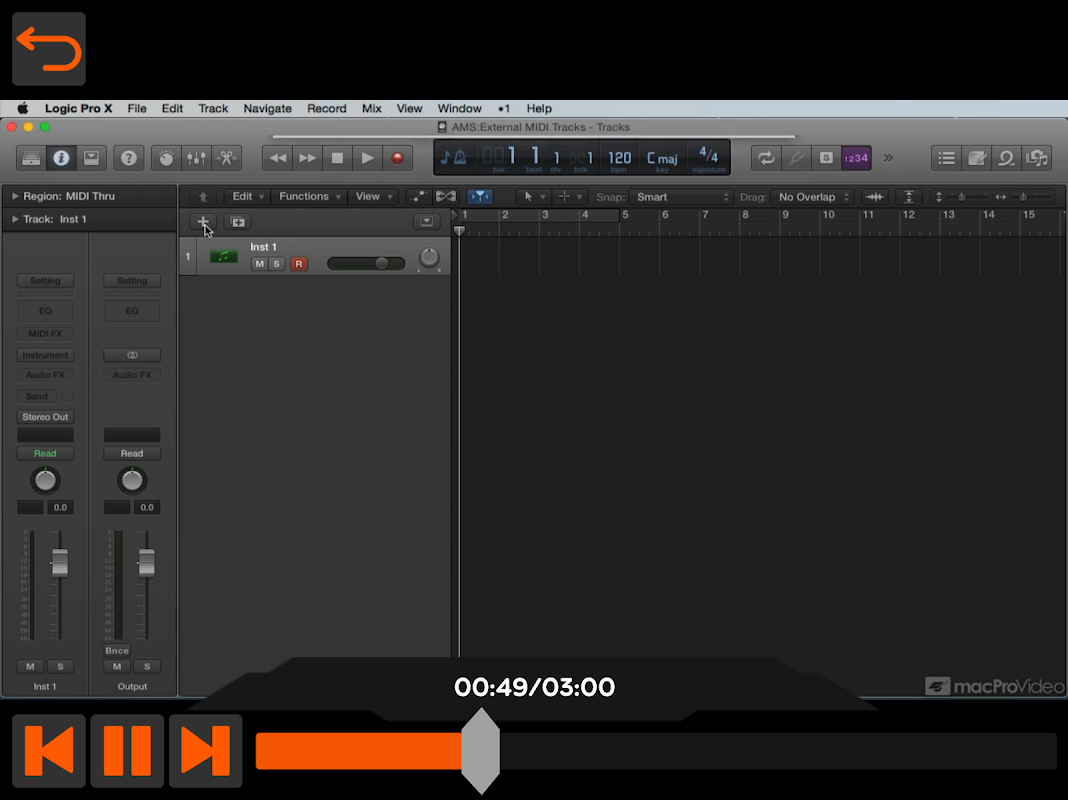
Task: Click the Stop transport button
Action: tap(337, 158)
